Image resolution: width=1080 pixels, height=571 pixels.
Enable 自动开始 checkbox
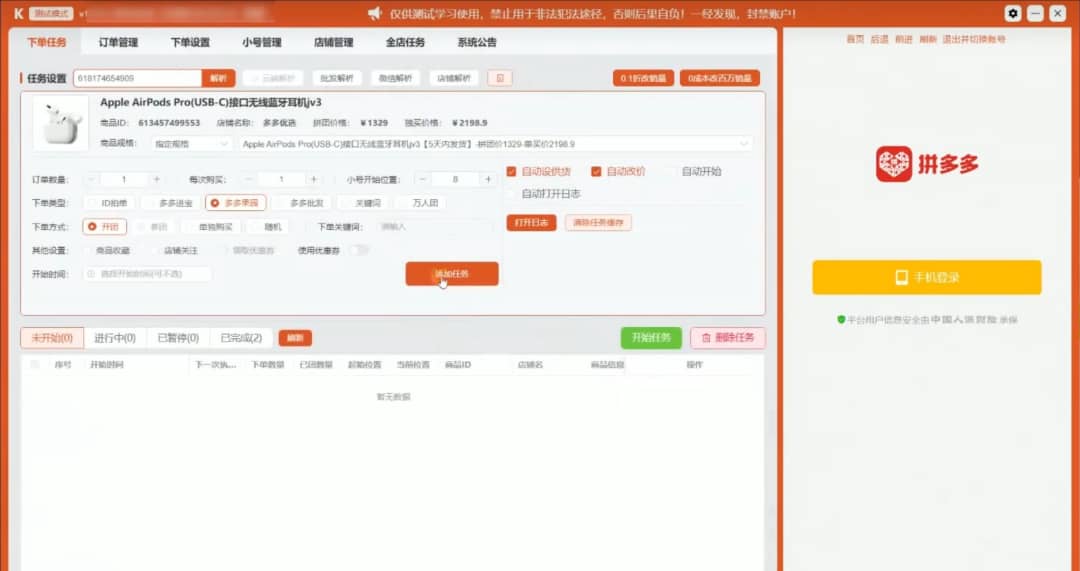tap(671, 172)
